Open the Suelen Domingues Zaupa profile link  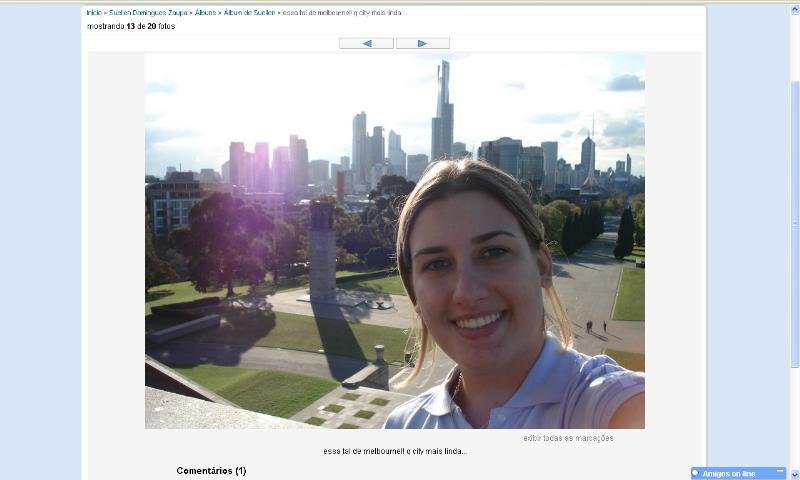[x=148, y=13]
